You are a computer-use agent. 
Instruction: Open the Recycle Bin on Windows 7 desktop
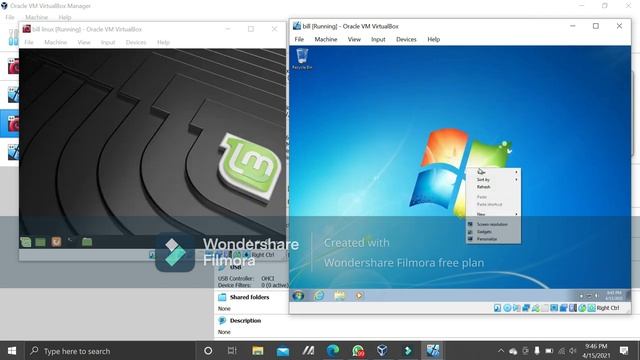[x=302, y=58]
